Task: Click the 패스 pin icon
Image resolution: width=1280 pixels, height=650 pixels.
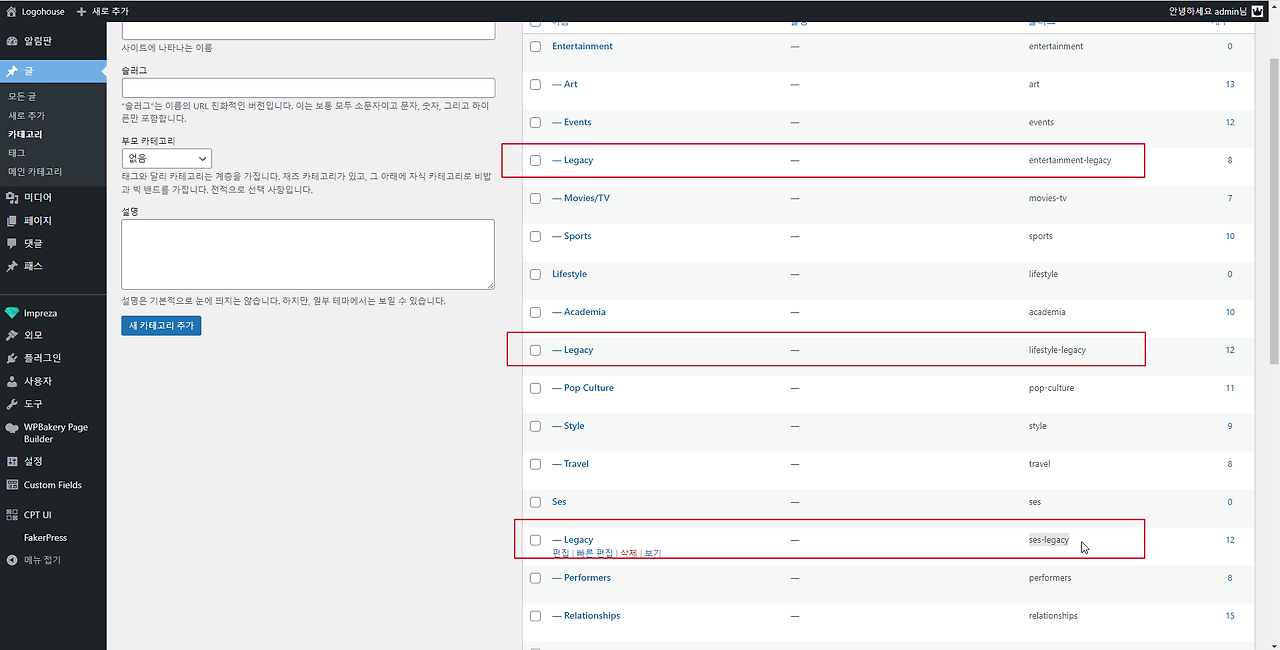Action: click(x=12, y=267)
